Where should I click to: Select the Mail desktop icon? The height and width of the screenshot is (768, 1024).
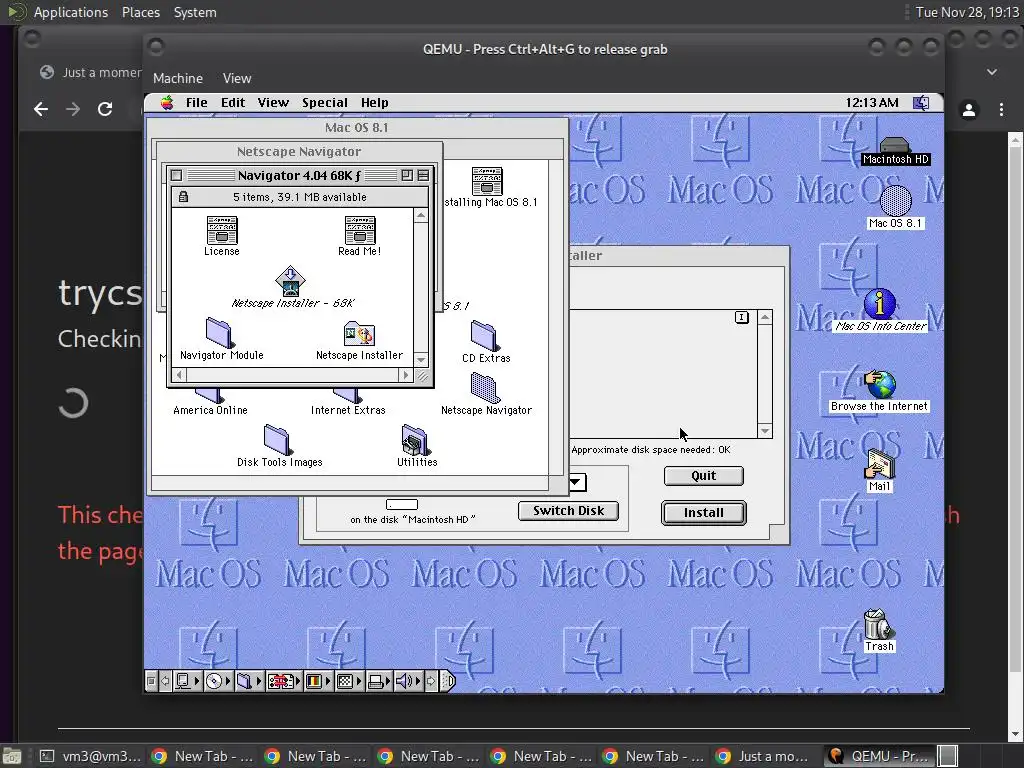[879, 464]
